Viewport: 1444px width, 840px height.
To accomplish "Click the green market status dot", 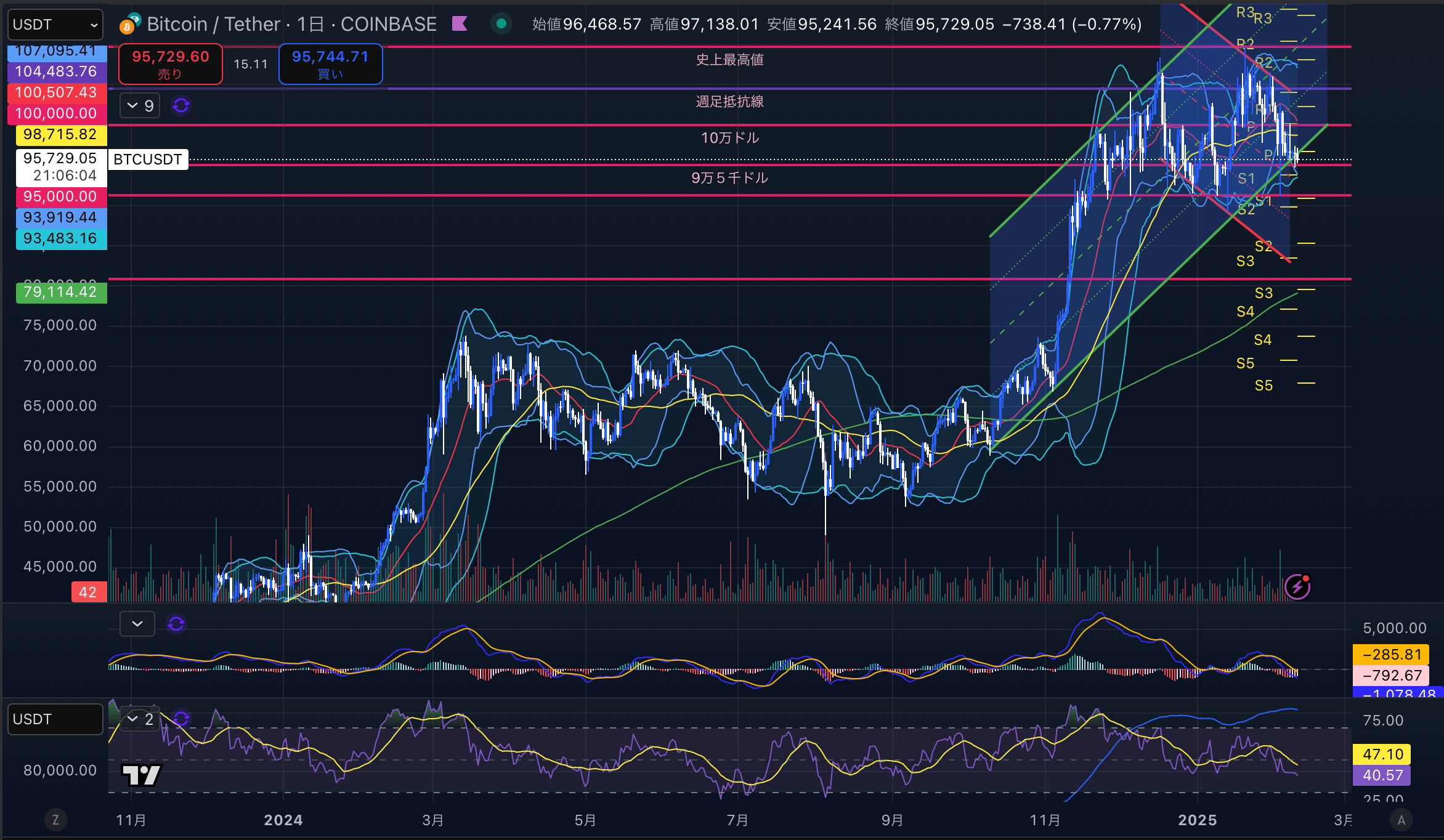I will click(x=501, y=24).
